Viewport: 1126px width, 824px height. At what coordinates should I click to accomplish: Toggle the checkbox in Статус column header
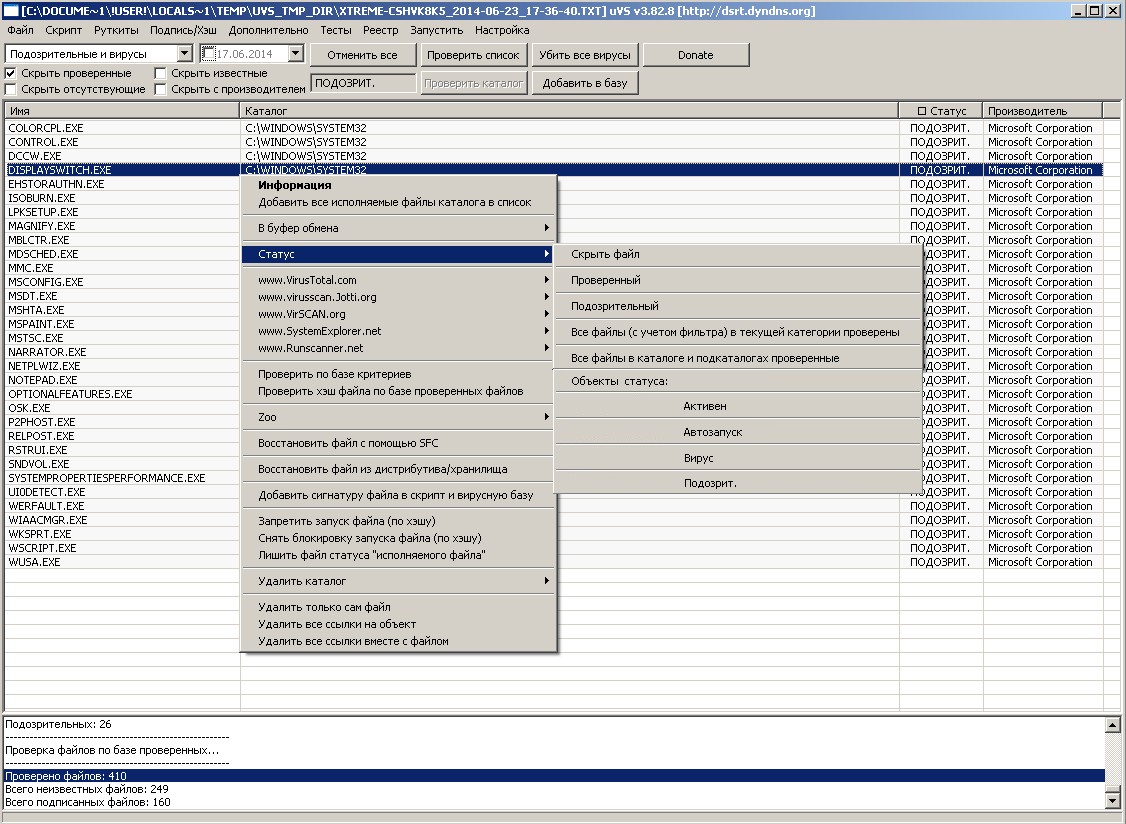tap(921, 111)
